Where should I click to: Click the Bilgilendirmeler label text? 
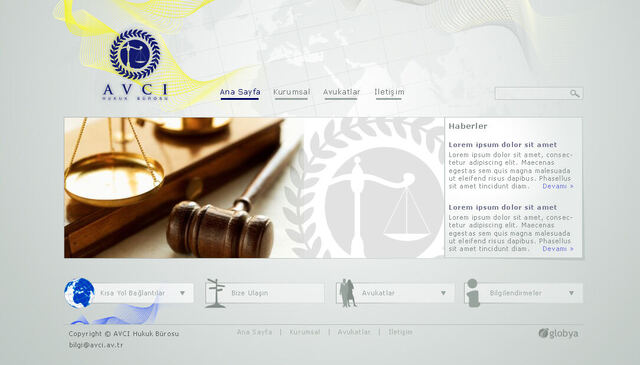click(x=516, y=293)
